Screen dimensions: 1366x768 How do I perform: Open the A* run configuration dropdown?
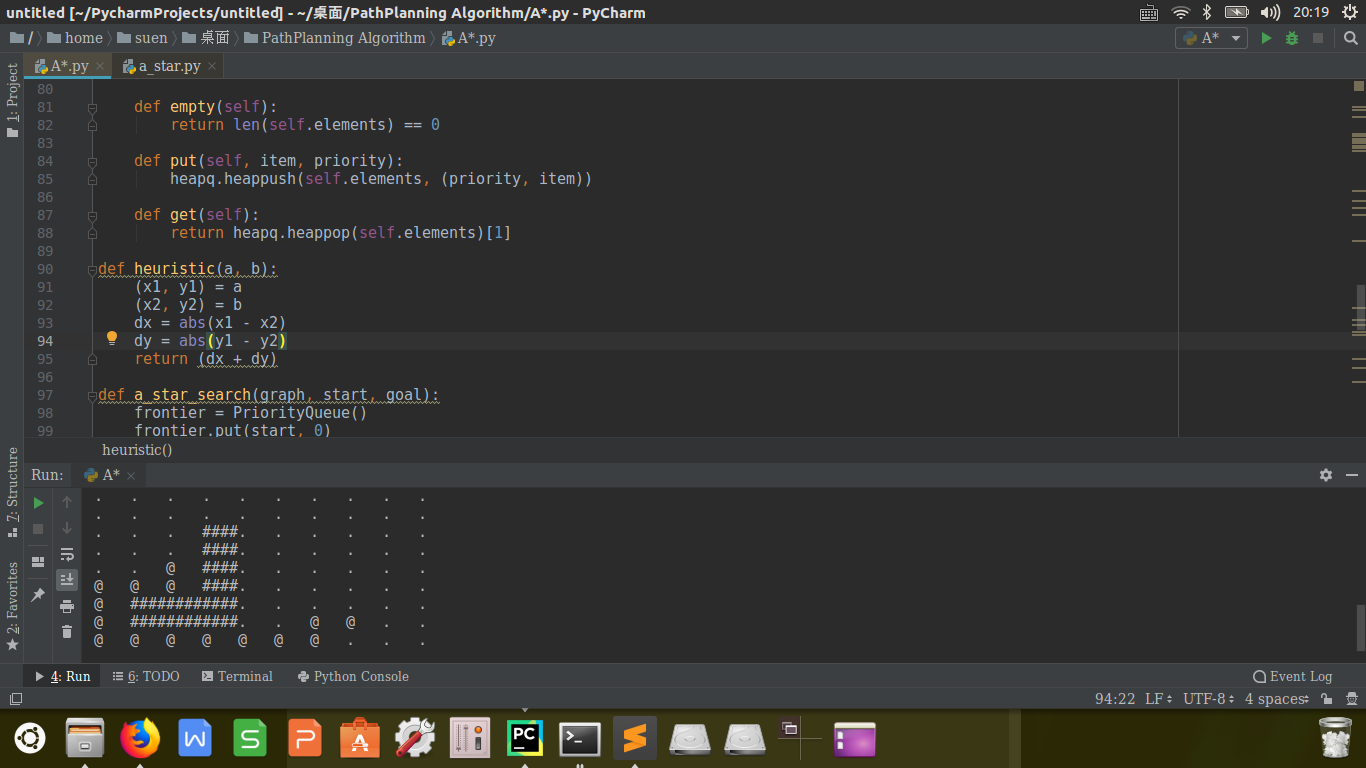(1210, 38)
